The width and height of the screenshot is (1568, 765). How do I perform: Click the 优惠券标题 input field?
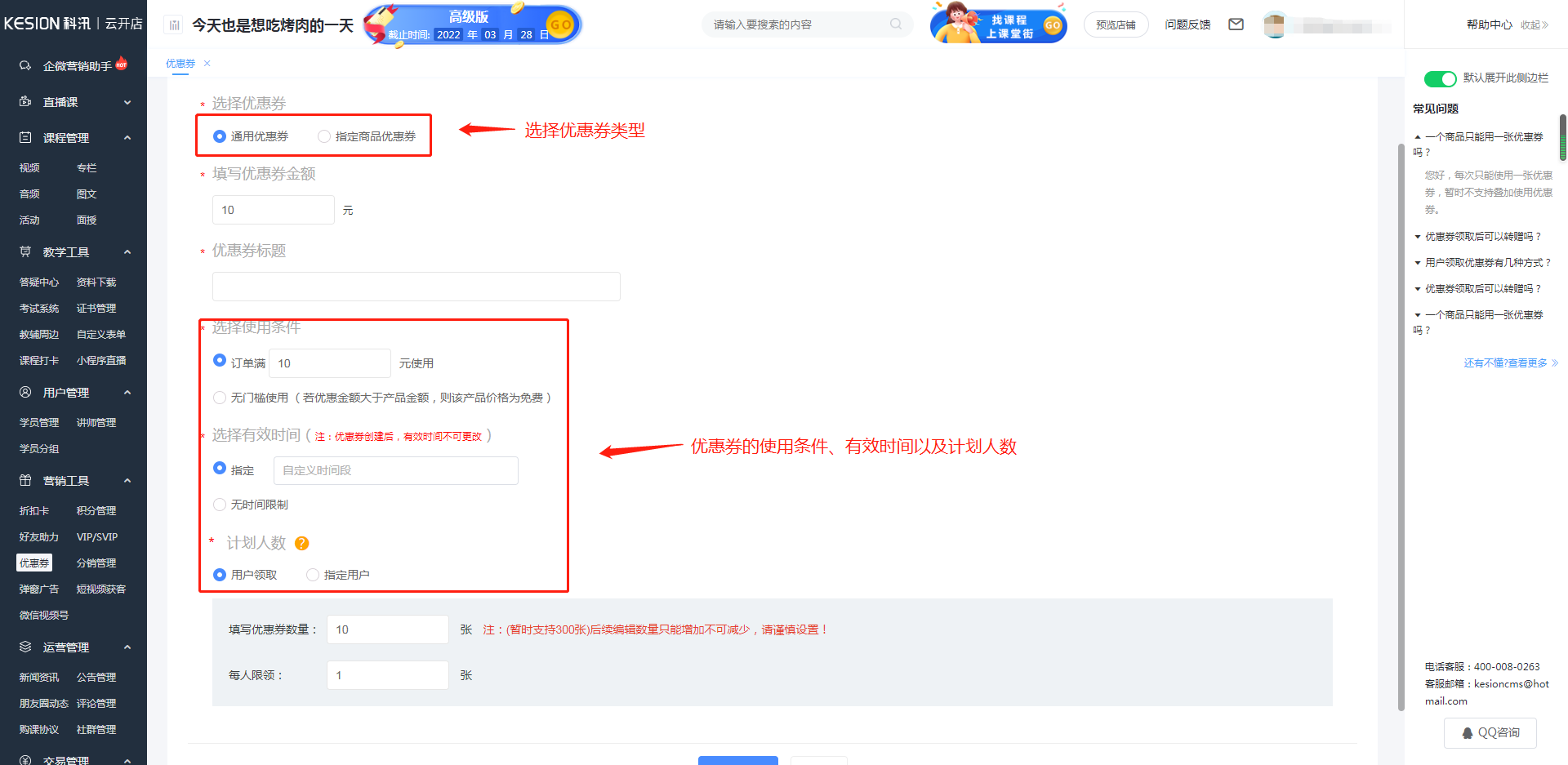416,287
